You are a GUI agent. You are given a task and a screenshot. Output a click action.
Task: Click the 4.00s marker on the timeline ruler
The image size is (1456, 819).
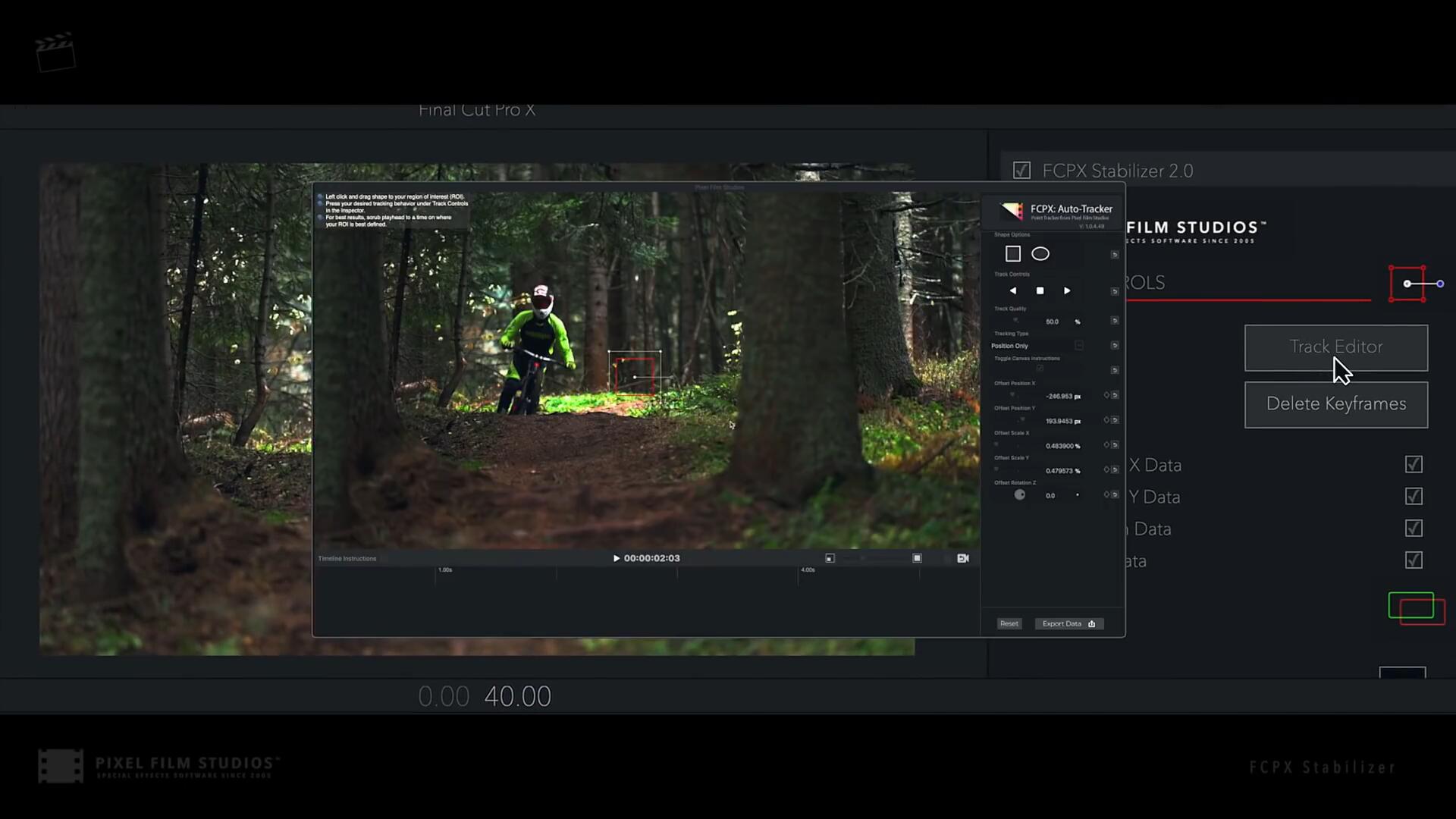point(808,570)
